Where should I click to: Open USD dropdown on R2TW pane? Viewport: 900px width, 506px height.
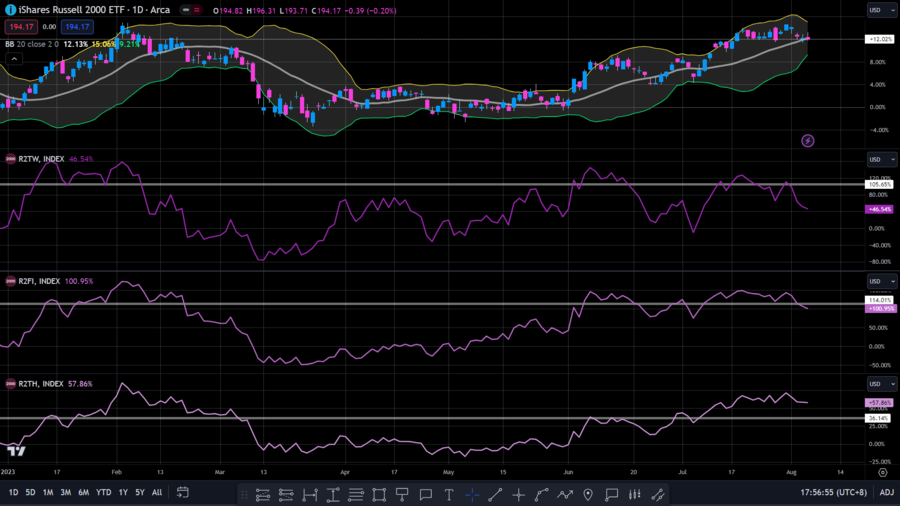click(x=882, y=159)
